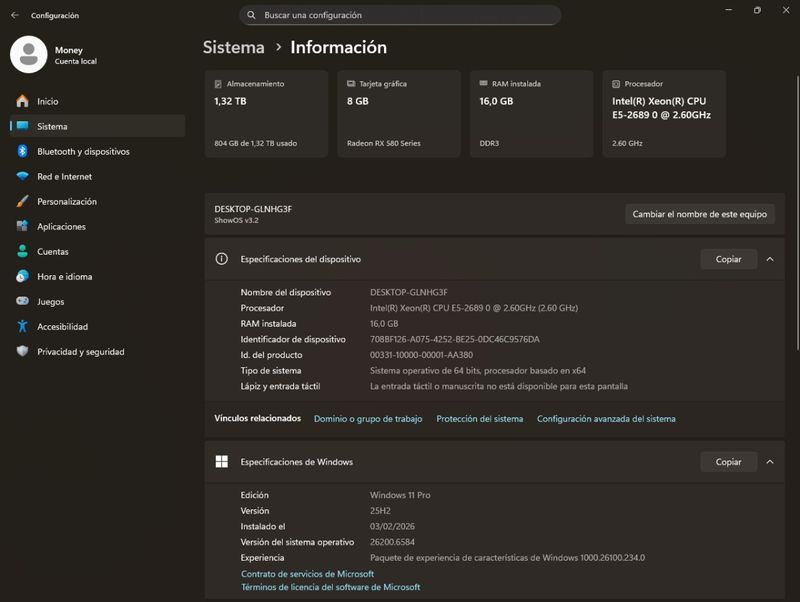Open Protección del sistema link
Screen dimensions: 800x602
tap(480, 418)
